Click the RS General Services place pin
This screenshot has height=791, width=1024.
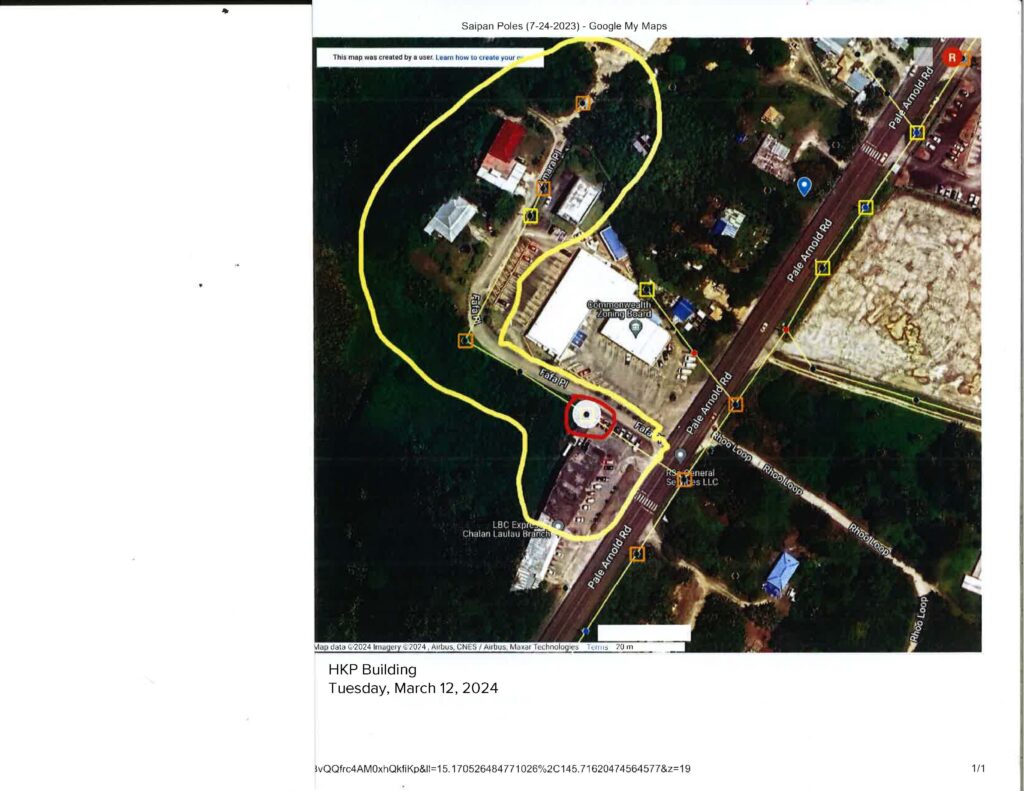tap(681, 456)
